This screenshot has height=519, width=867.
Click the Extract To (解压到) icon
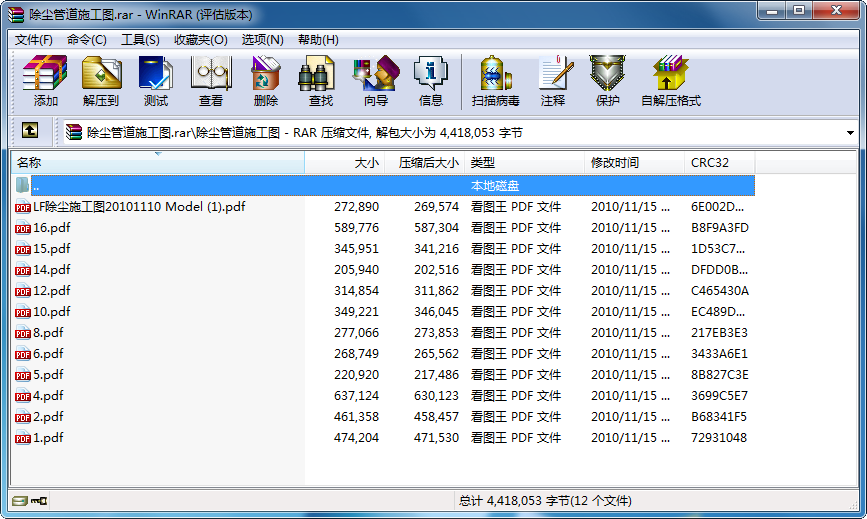101,81
